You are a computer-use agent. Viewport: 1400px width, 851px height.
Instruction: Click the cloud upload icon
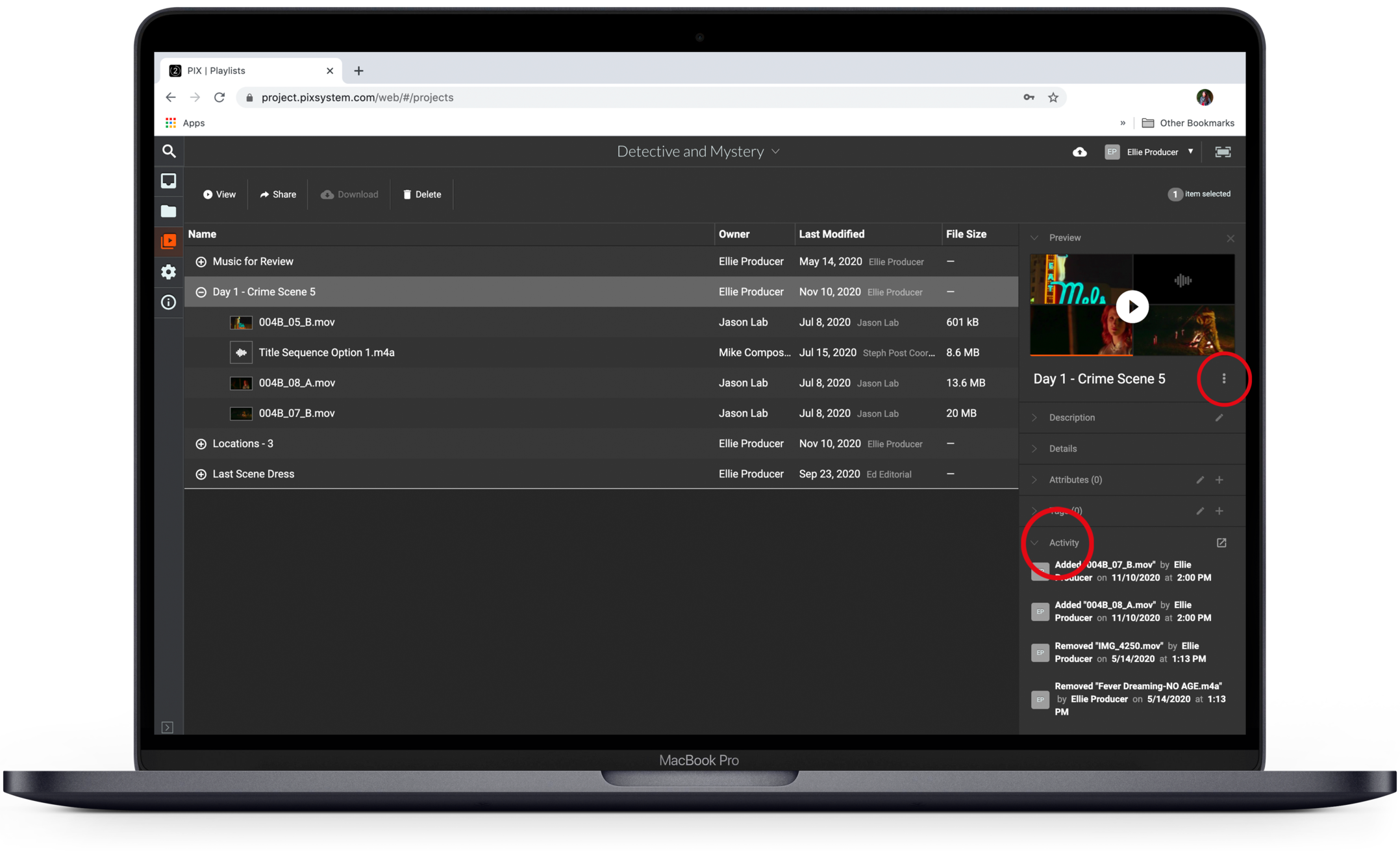pyautogui.click(x=1079, y=152)
